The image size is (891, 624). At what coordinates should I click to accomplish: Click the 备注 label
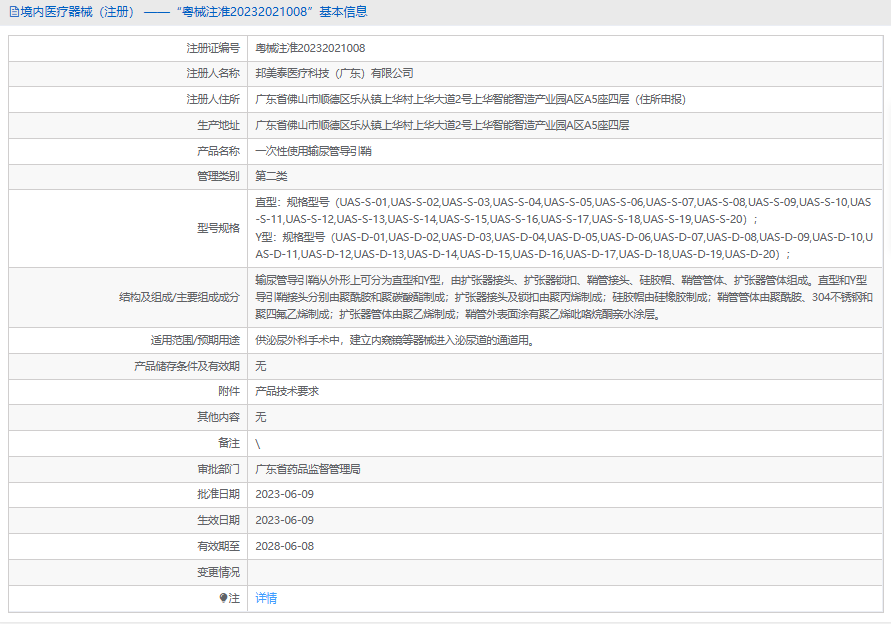click(x=229, y=443)
